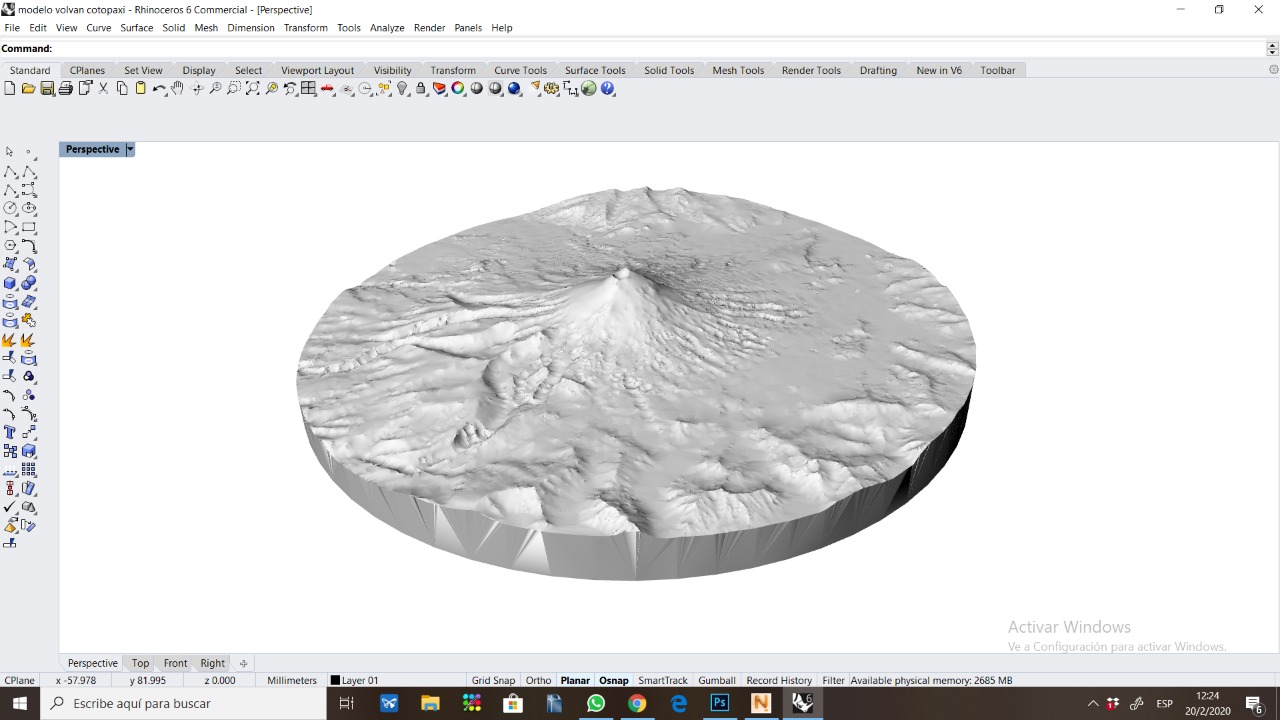Click the Millimeters units field
This screenshot has width=1280, height=720.
[x=292, y=680]
